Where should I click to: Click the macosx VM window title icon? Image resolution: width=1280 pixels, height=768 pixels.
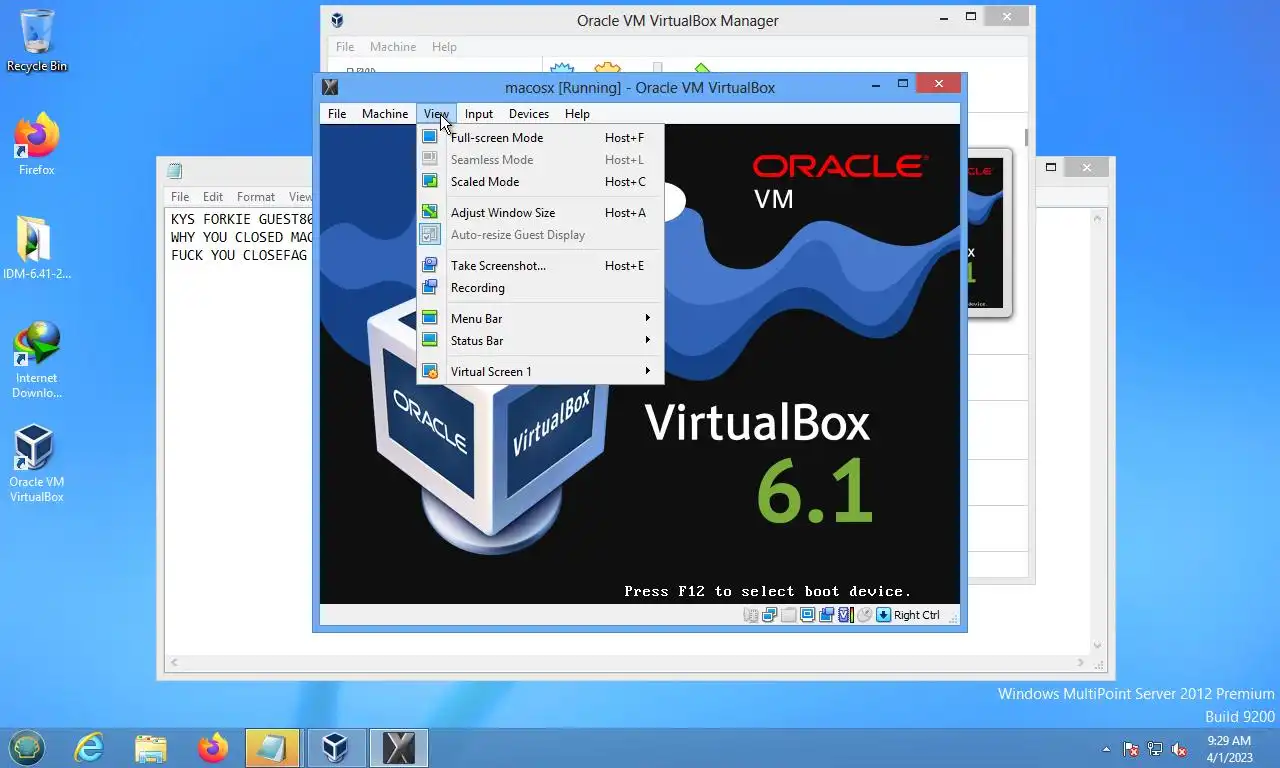click(x=330, y=87)
